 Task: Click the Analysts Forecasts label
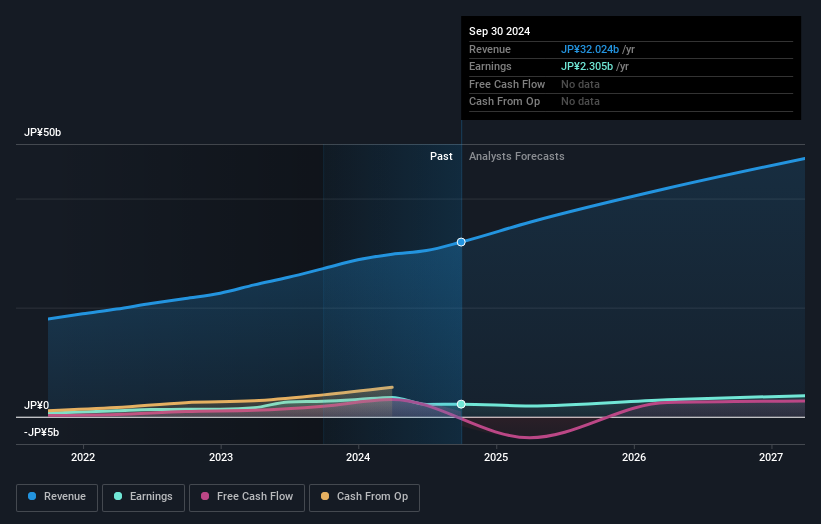[517, 157]
